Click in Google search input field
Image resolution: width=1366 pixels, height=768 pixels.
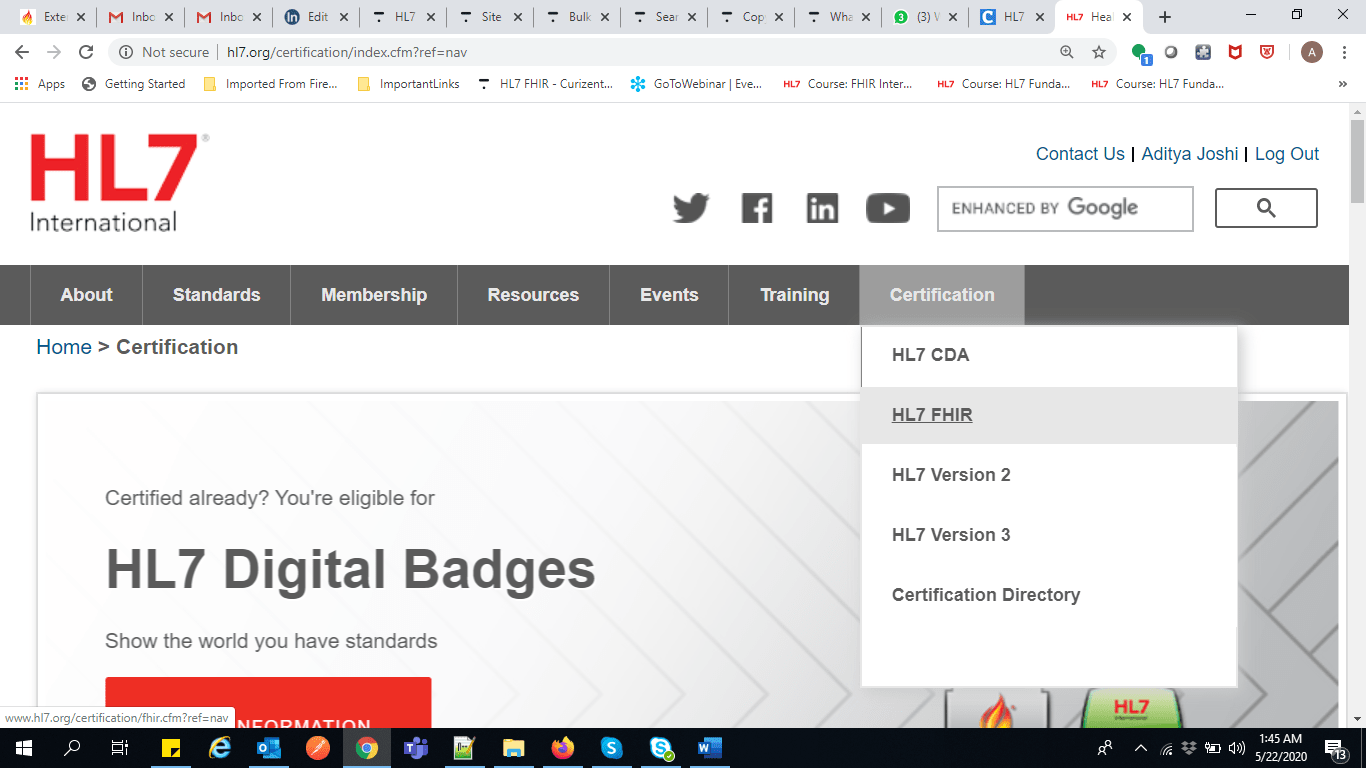pyautogui.click(x=1065, y=209)
